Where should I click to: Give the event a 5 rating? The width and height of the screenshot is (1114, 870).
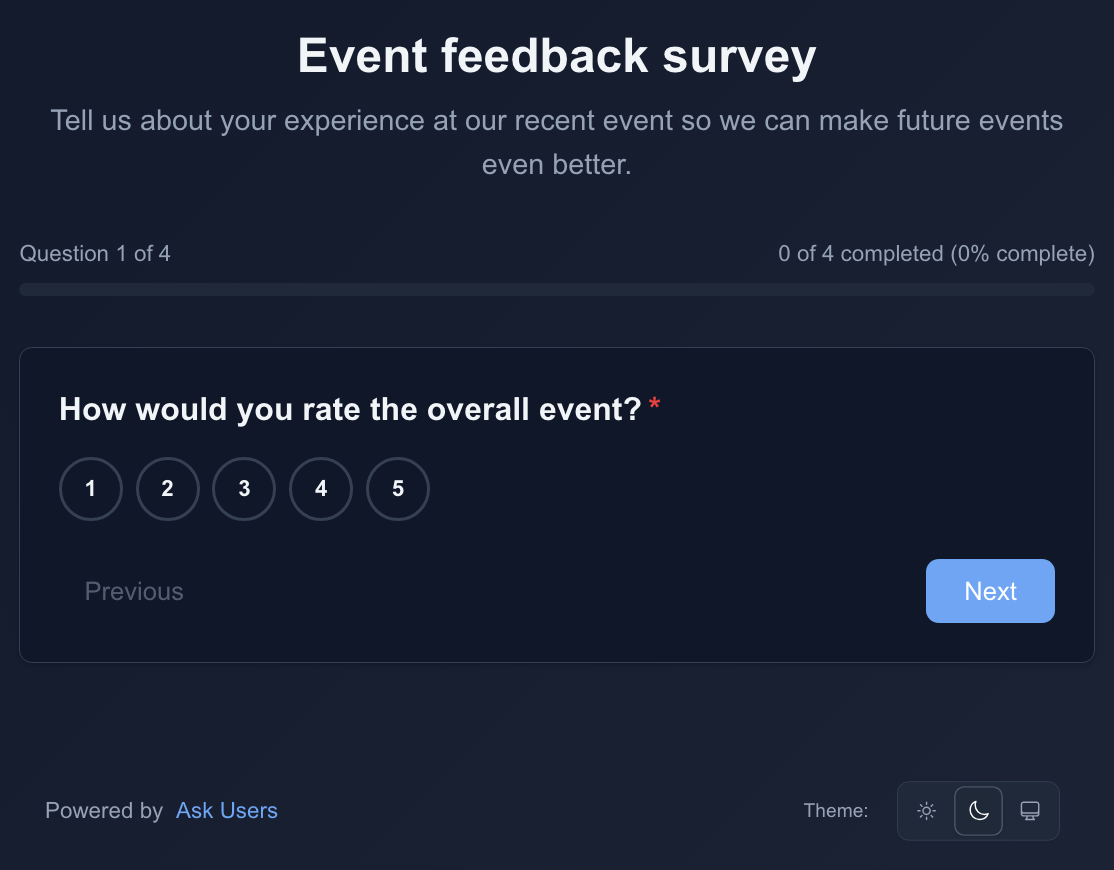click(398, 489)
